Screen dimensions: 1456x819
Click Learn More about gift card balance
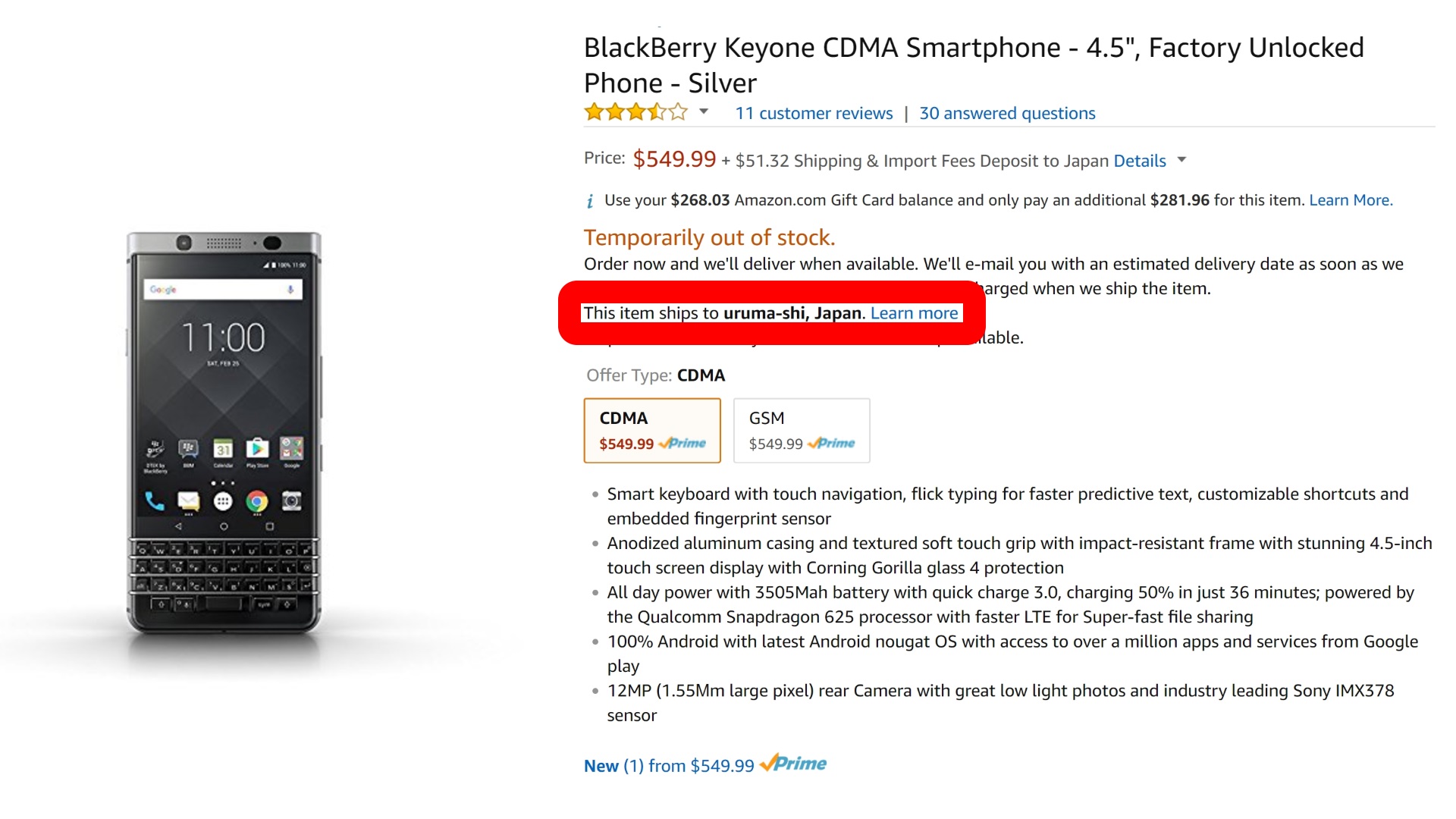point(1351,200)
